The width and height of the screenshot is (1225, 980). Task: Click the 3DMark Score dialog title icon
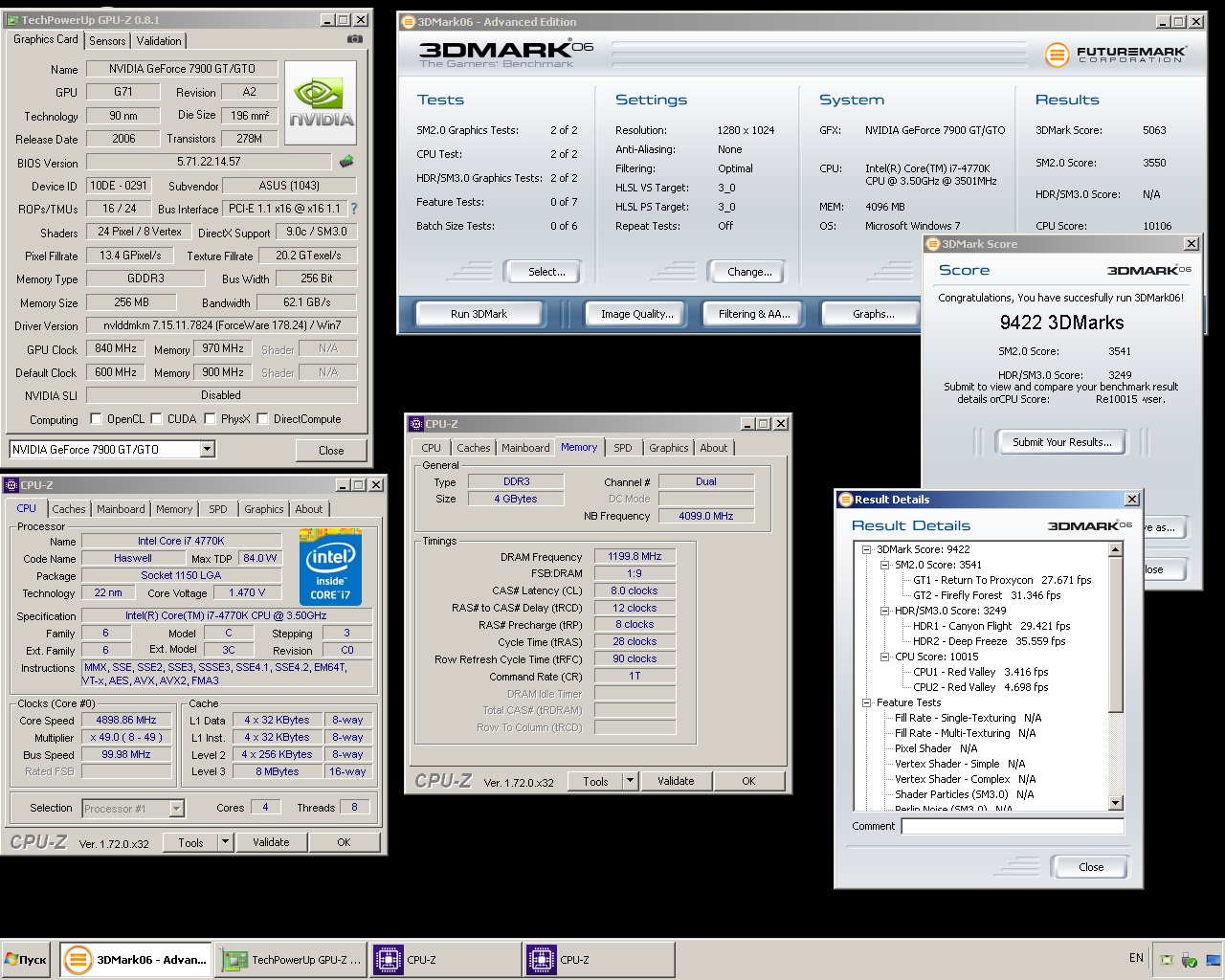(x=933, y=244)
